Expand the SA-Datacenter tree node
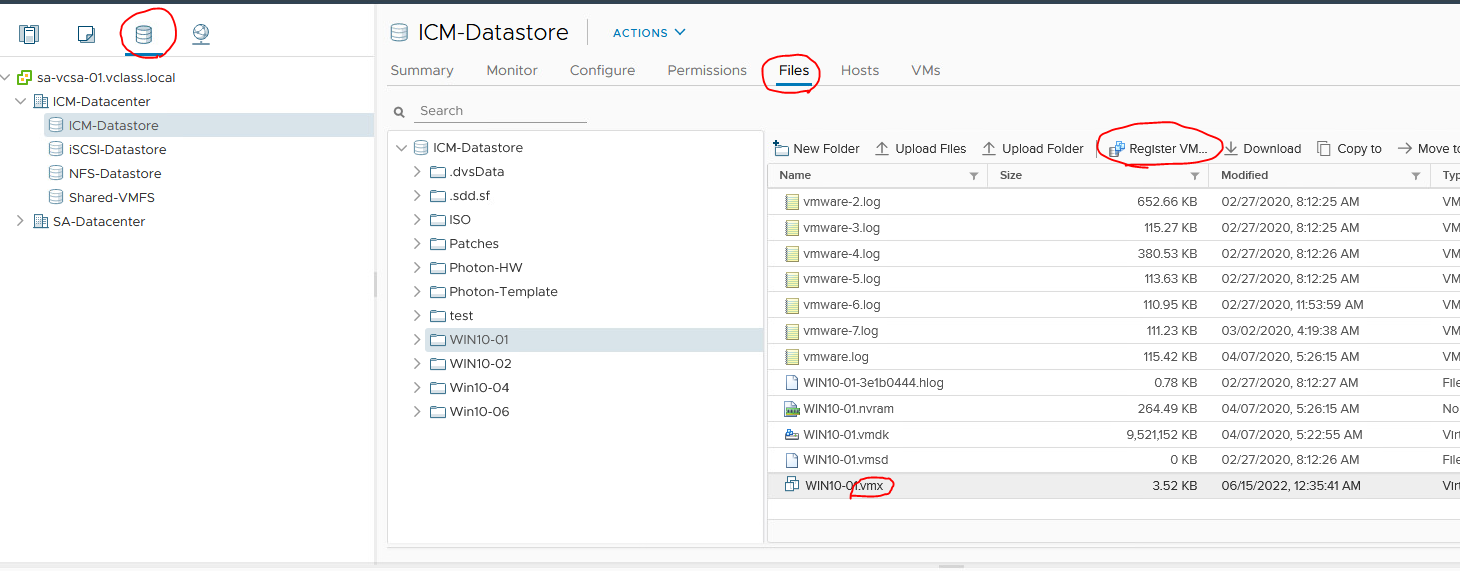 (x=21, y=221)
